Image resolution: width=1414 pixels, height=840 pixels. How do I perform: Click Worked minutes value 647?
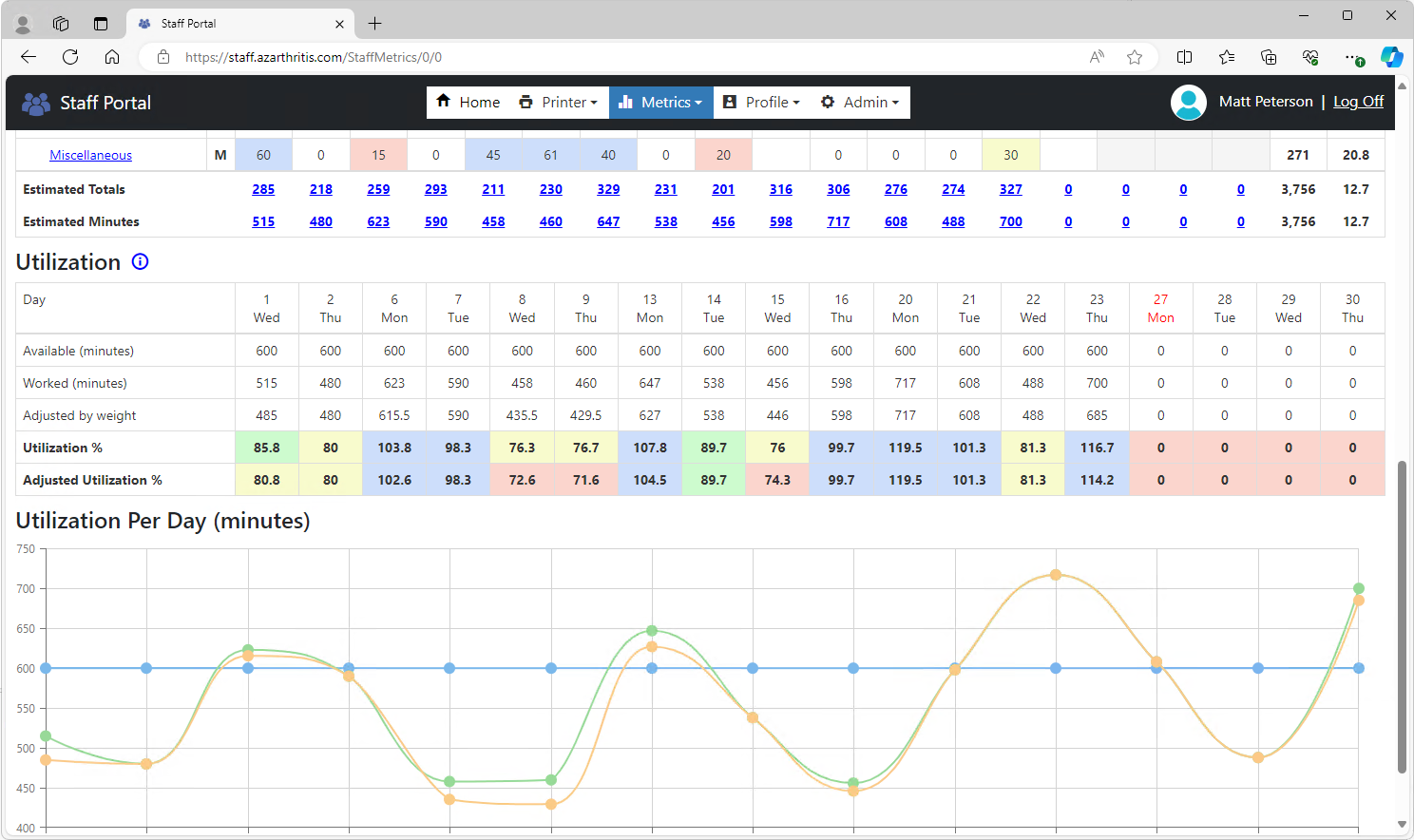(x=650, y=383)
